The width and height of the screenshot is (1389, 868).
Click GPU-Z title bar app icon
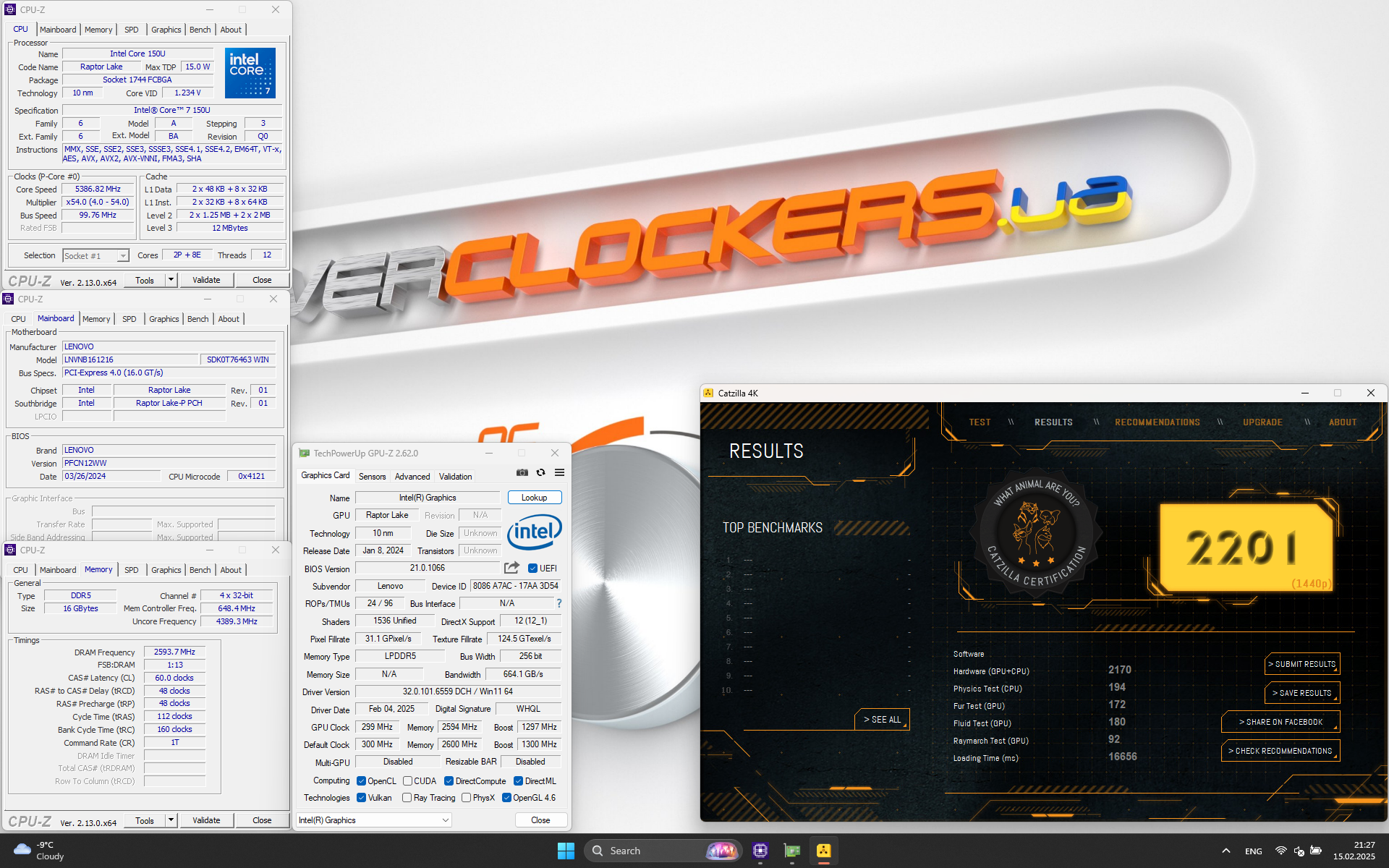pos(305,453)
